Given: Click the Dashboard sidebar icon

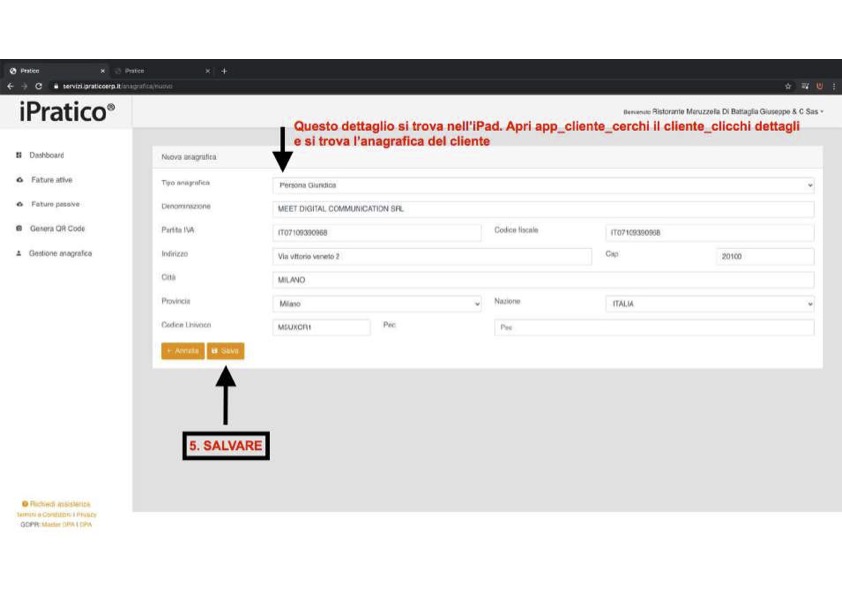Looking at the screenshot, I should click(x=19, y=156).
